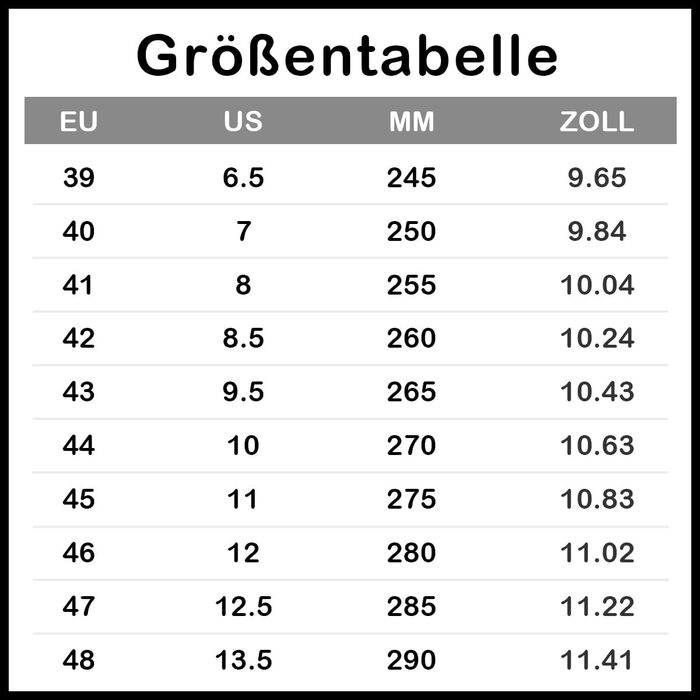Click the 9.84 ZOLL value
Image resolution: width=700 pixels, height=700 pixels.
tap(596, 232)
